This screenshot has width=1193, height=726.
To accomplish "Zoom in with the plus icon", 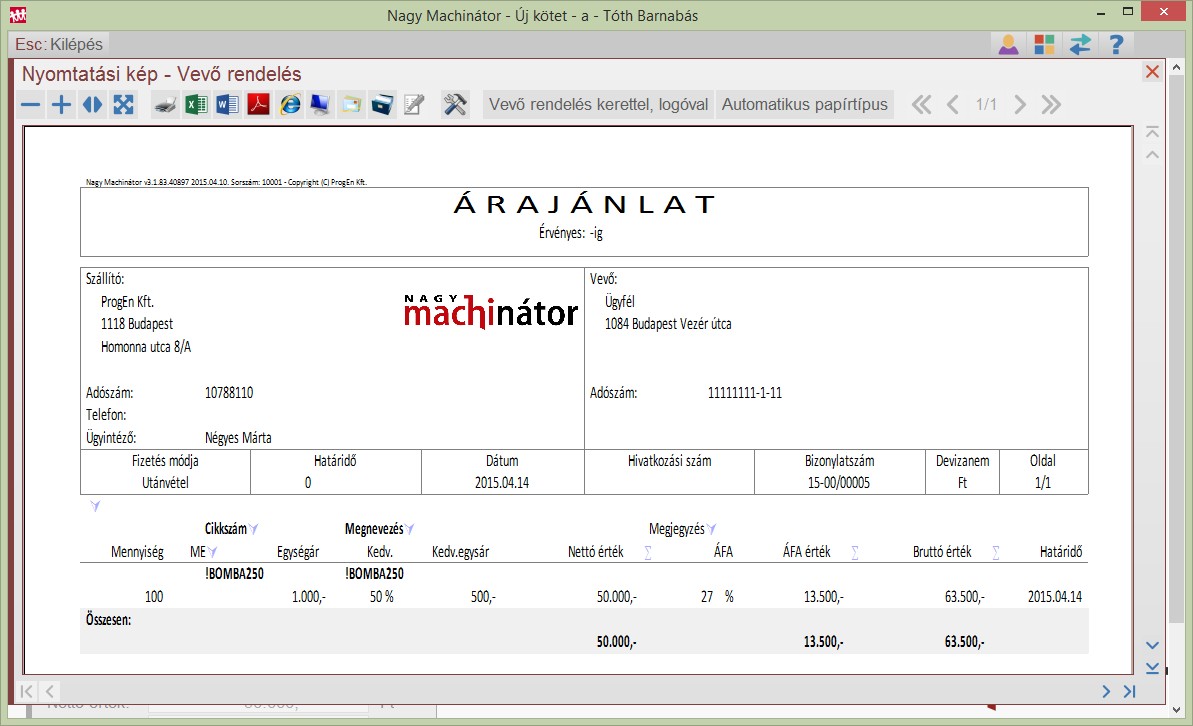I will pyautogui.click(x=62, y=105).
